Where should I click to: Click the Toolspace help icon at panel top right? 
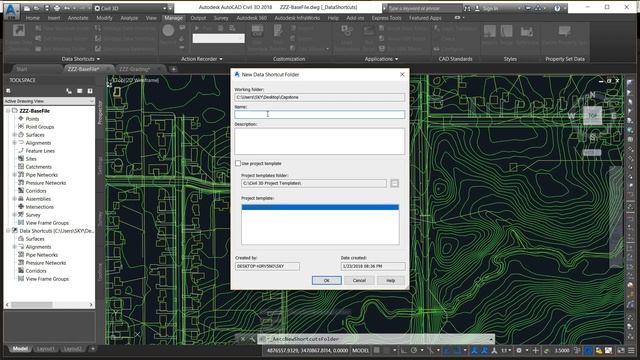(90, 91)
